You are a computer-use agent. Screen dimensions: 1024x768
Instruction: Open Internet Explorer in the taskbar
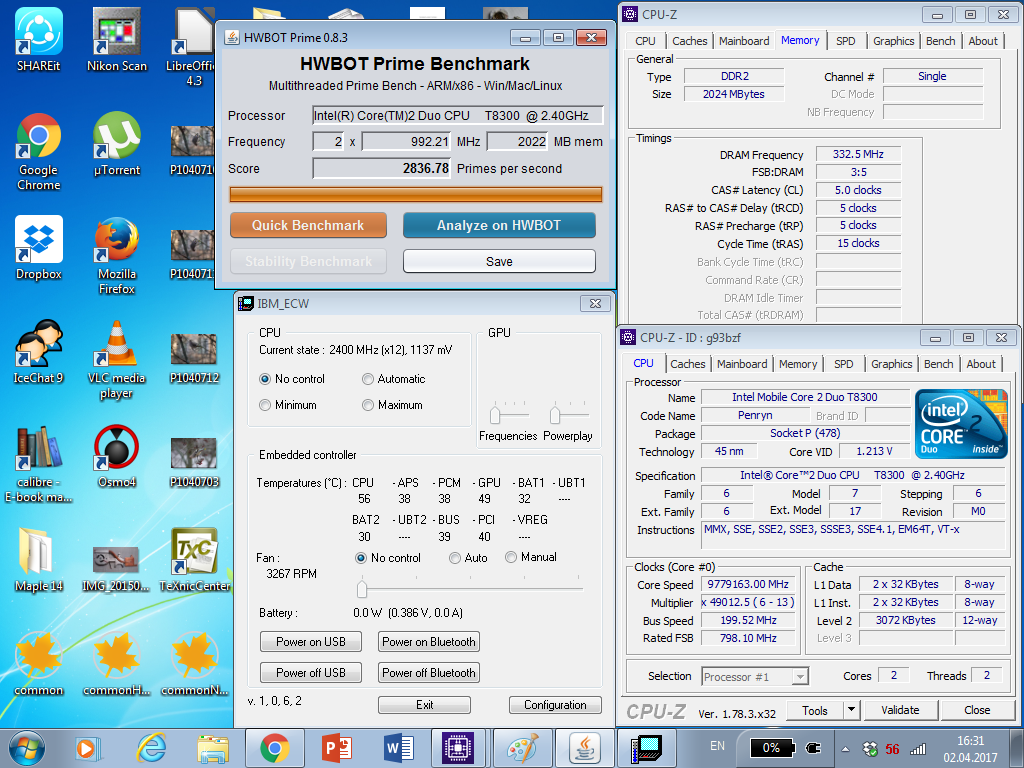pos(151,748)
